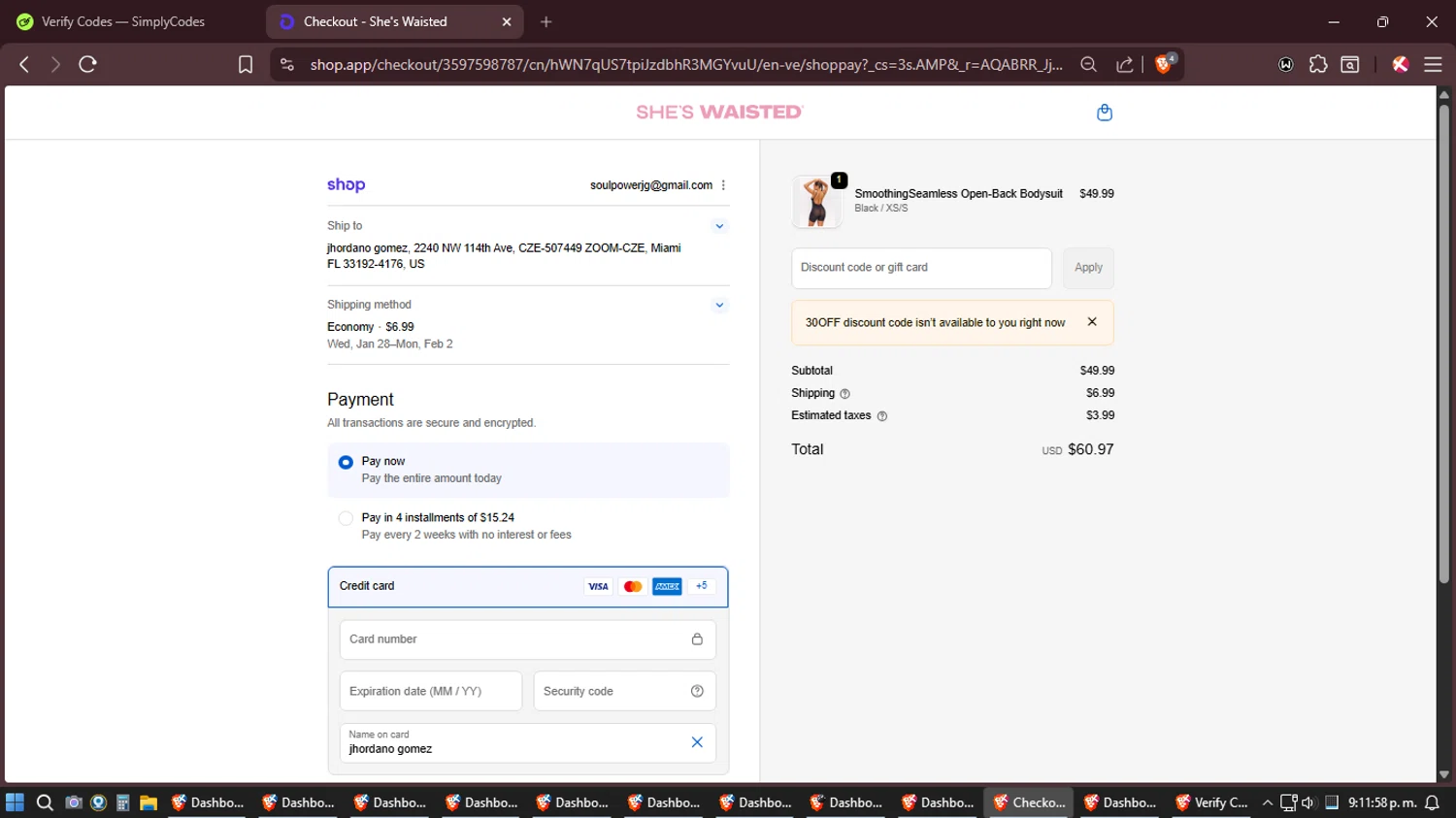Viewport: 1456px width, 818px height.
Task: Click the soulpowerjg@gmail.com email text
Action: pyautogui.click(x=651, y=185)
